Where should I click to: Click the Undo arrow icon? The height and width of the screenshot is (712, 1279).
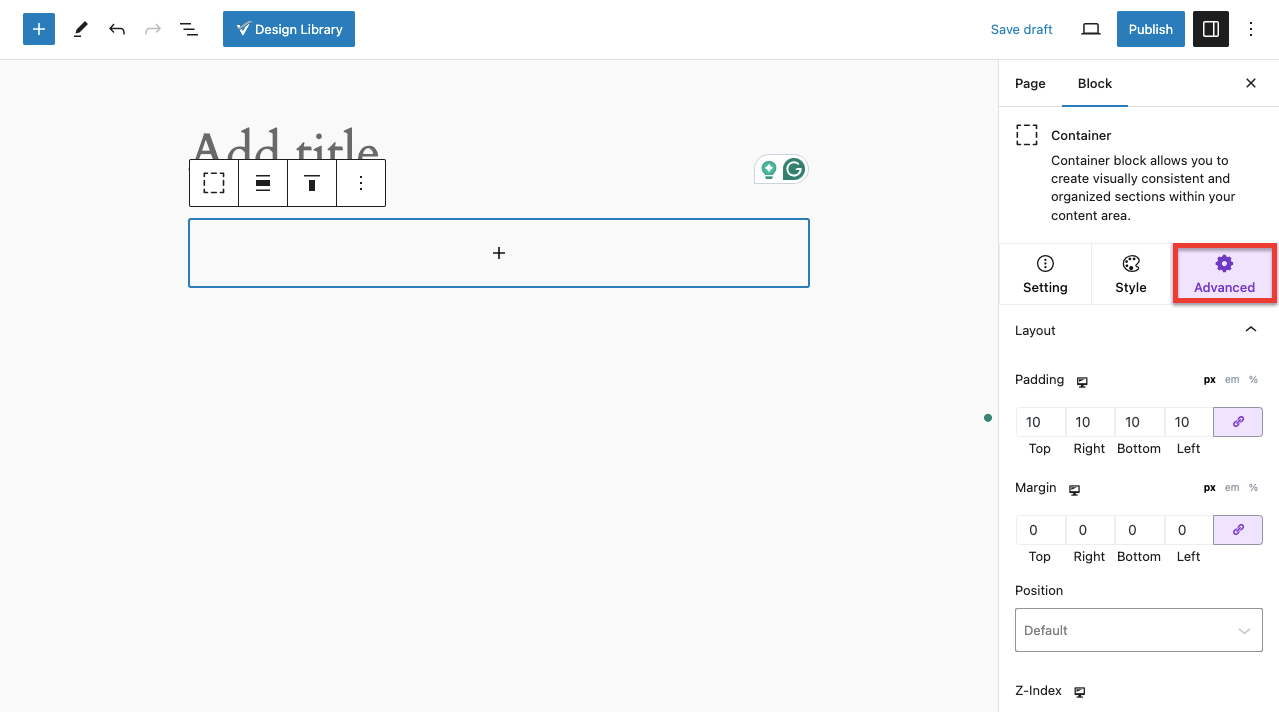coord(117,29)
